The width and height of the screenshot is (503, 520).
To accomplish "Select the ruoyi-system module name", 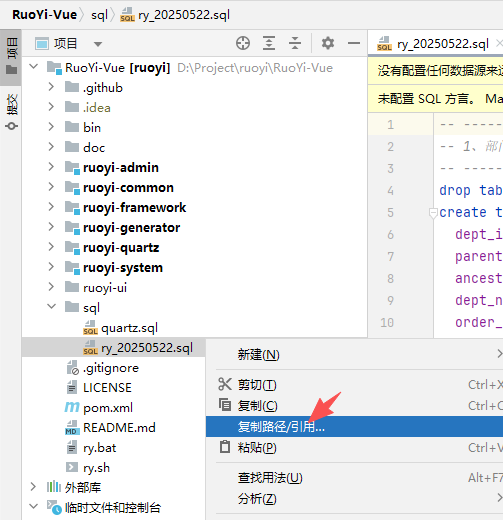I will tap(123, 268).
